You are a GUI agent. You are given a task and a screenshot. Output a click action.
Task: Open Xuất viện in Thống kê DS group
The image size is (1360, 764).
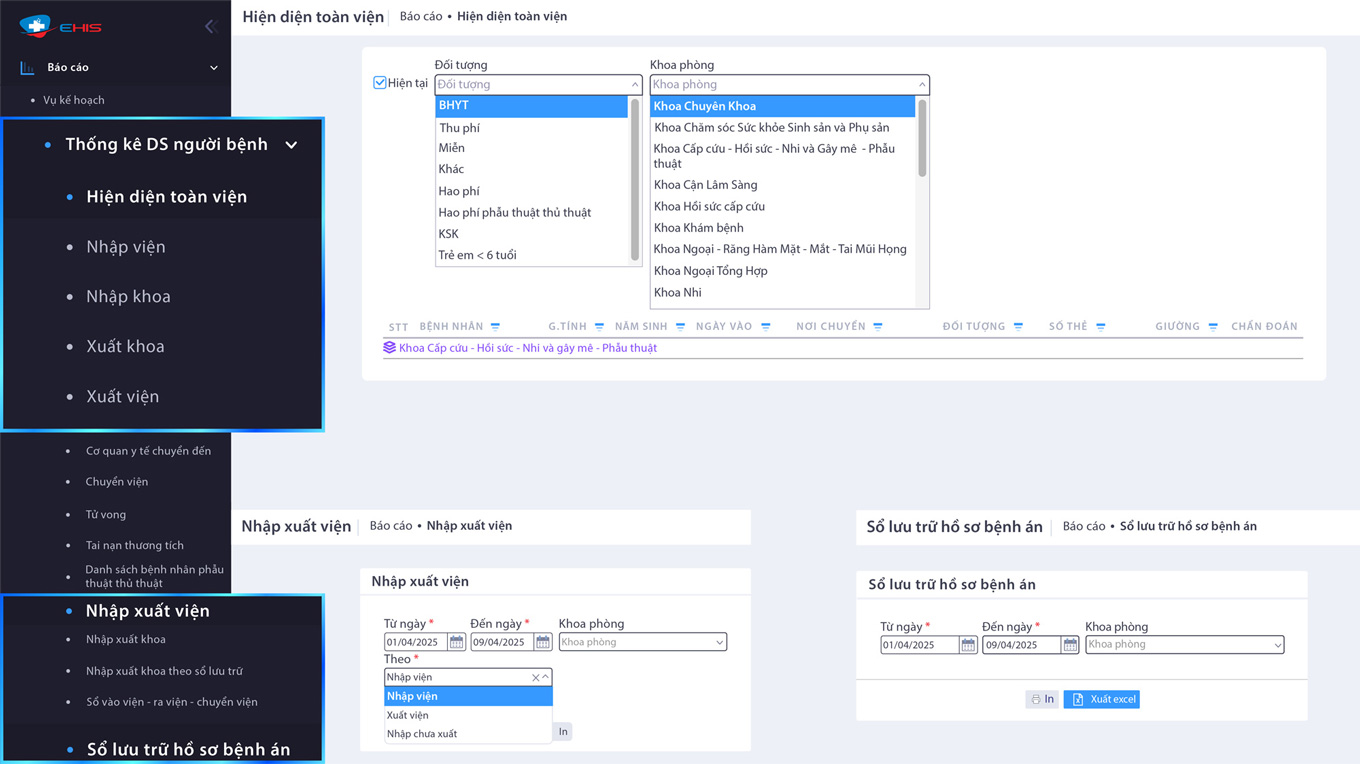point(122,397)
